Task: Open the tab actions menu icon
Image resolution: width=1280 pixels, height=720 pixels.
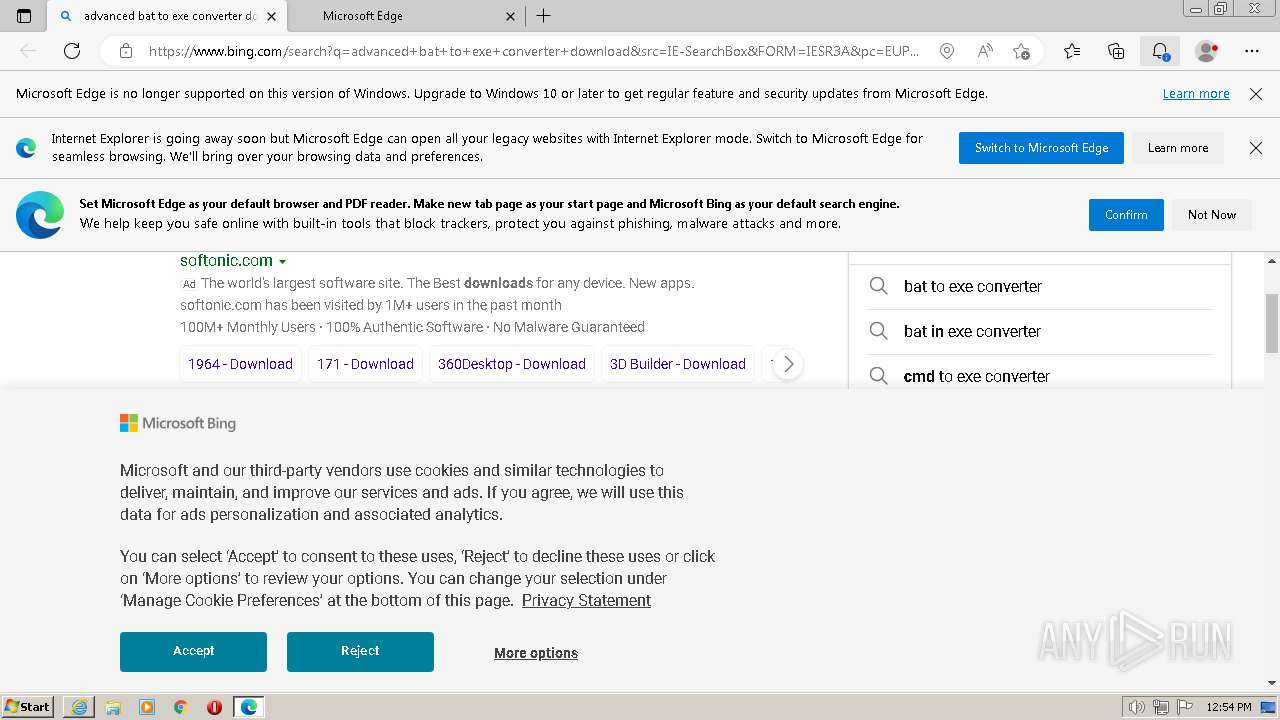Action: [24, 16]
